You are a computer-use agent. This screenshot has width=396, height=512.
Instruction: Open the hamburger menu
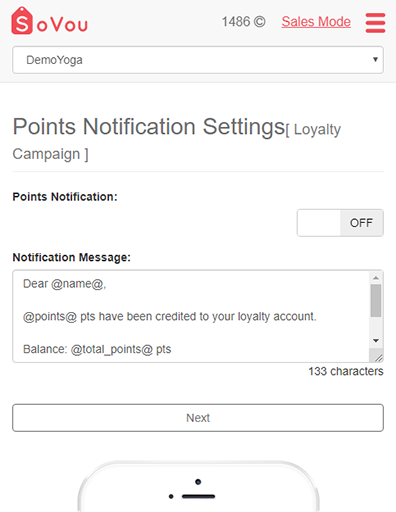click(375, 23)
